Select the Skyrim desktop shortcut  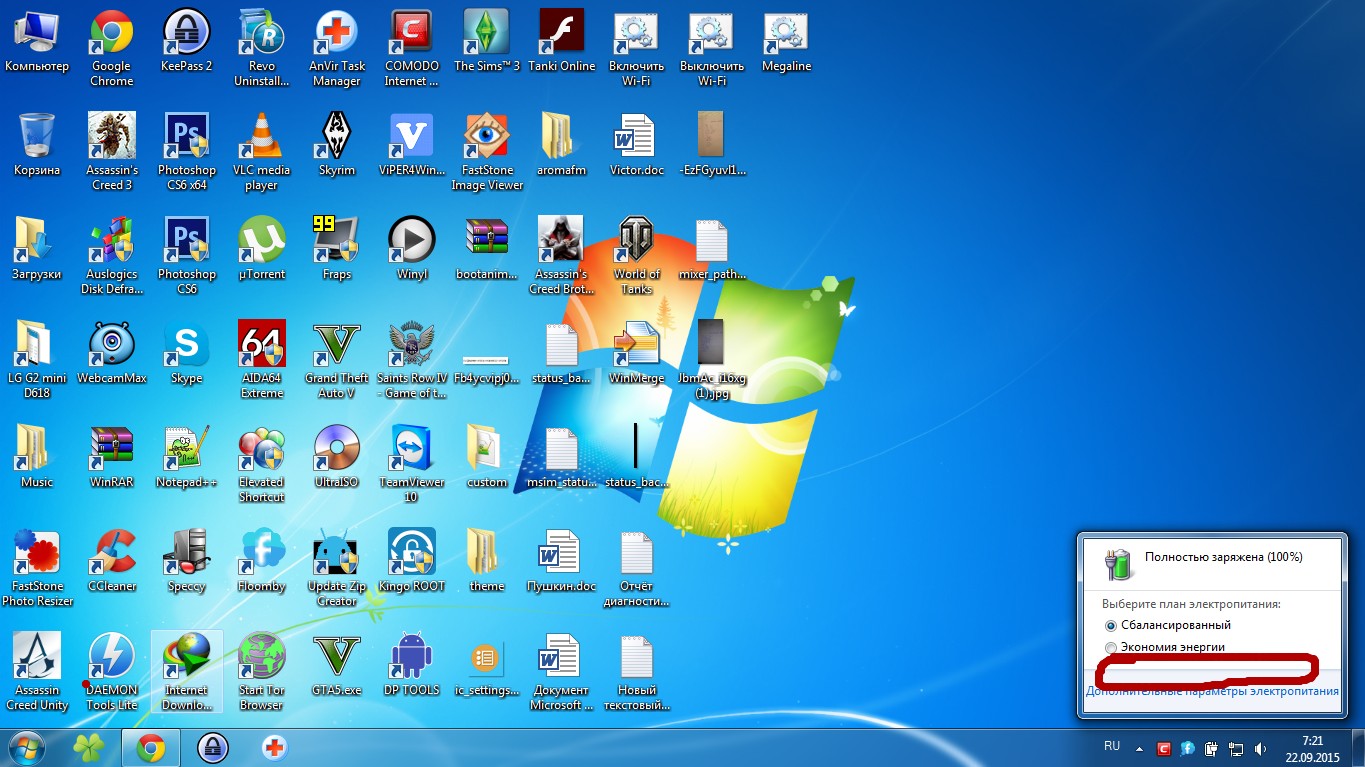336,138
